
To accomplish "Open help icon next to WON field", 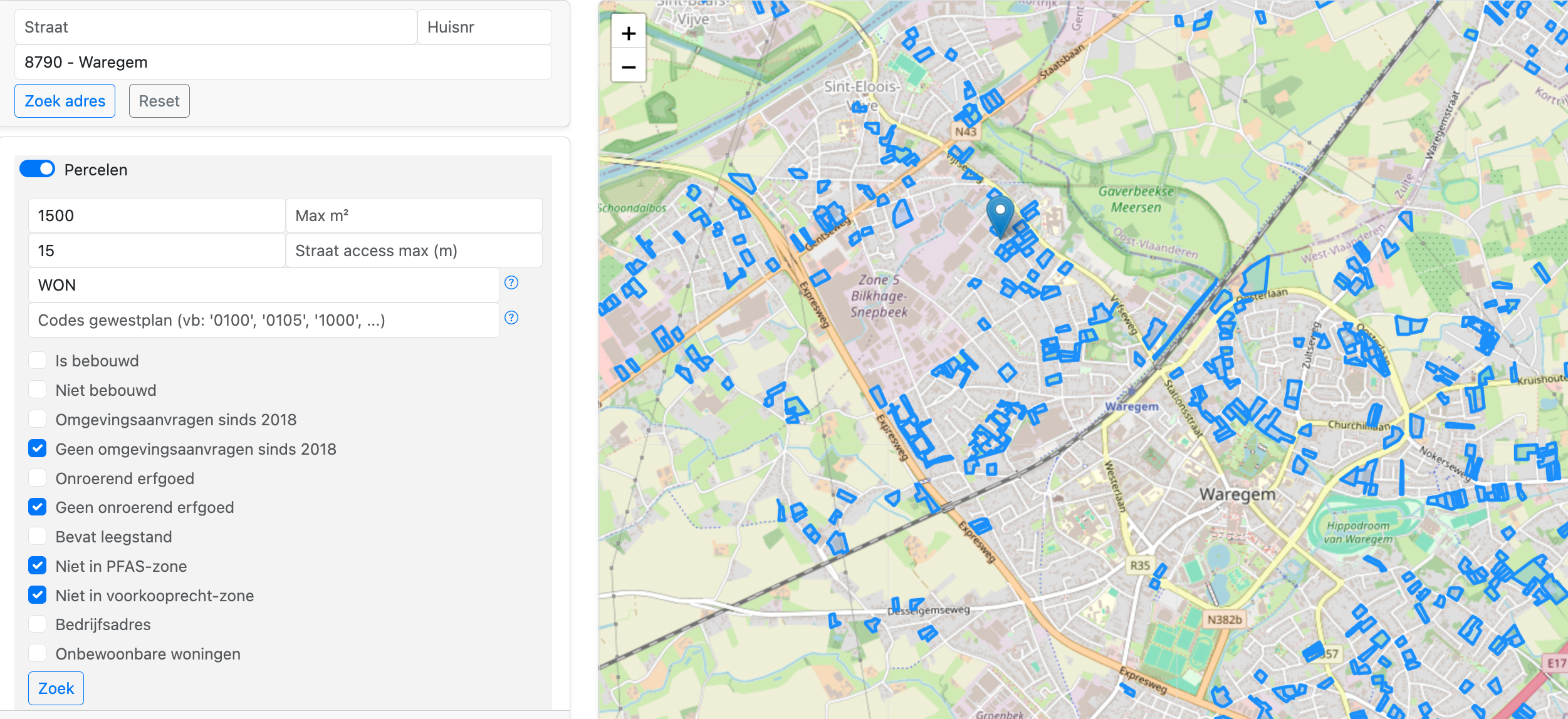I will (511, 282).
